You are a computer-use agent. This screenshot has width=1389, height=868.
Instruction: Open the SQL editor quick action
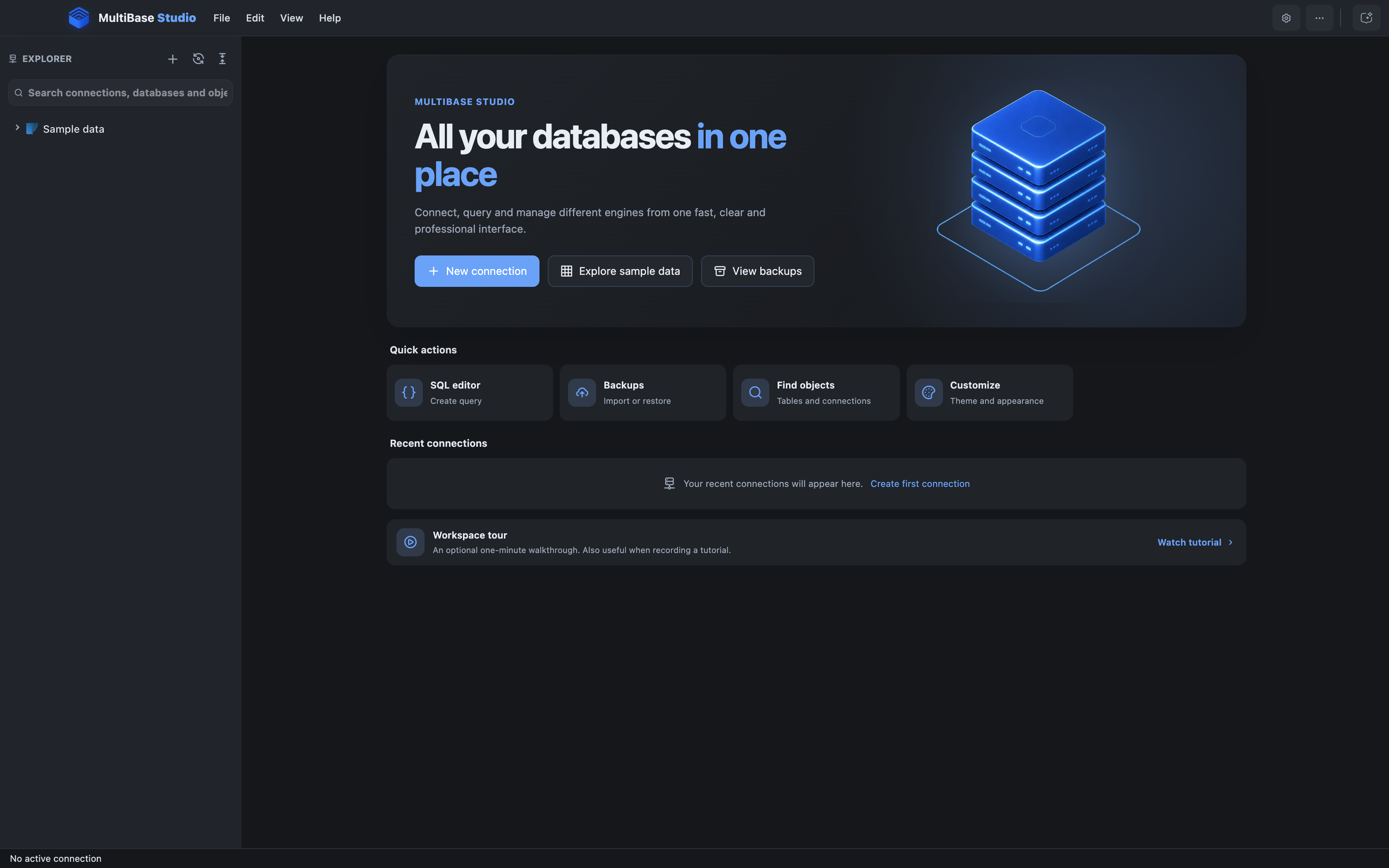pyautogui.click(x=470, y=393)
